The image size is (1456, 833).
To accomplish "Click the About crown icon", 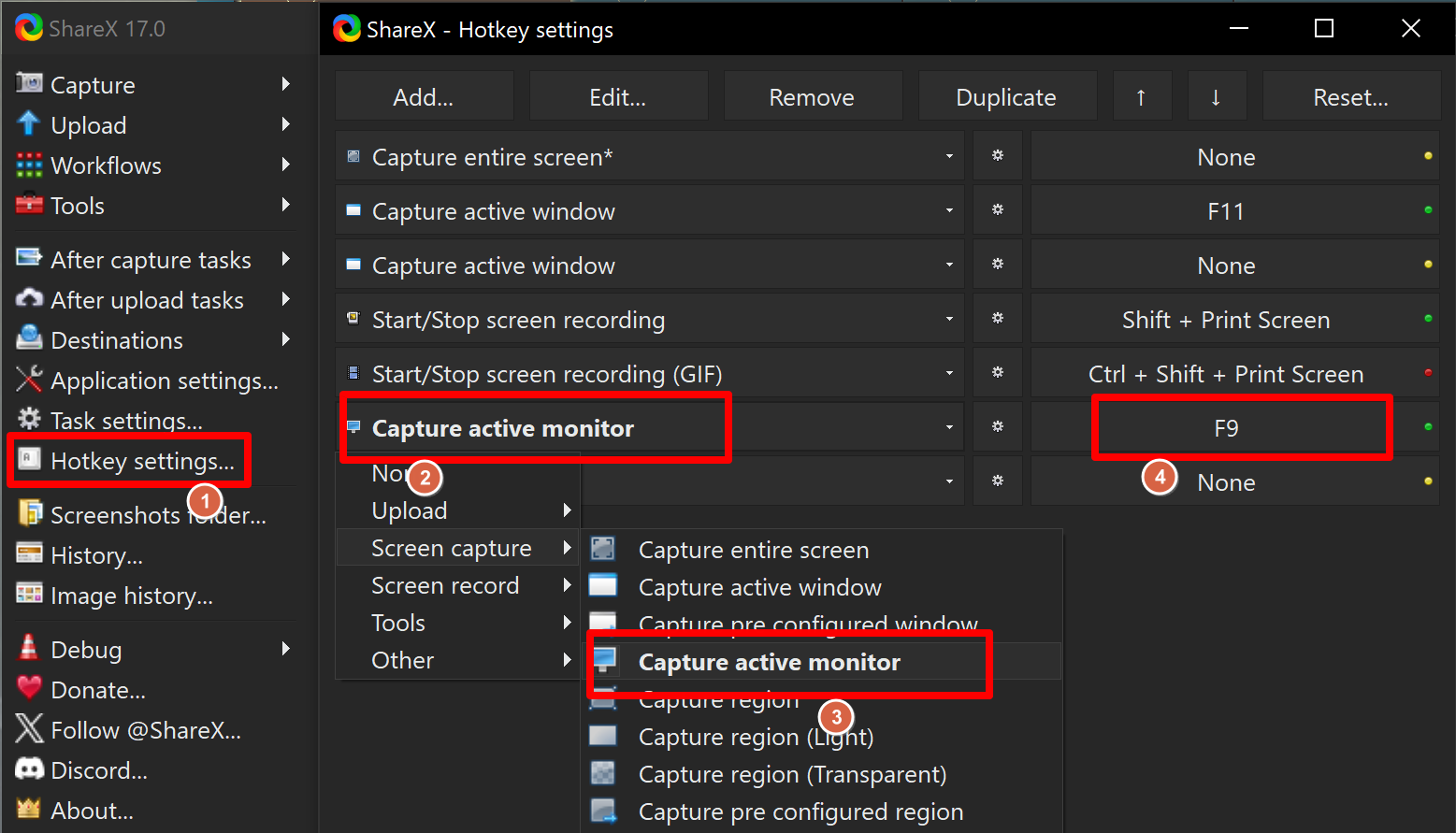I will click(29, 809).
